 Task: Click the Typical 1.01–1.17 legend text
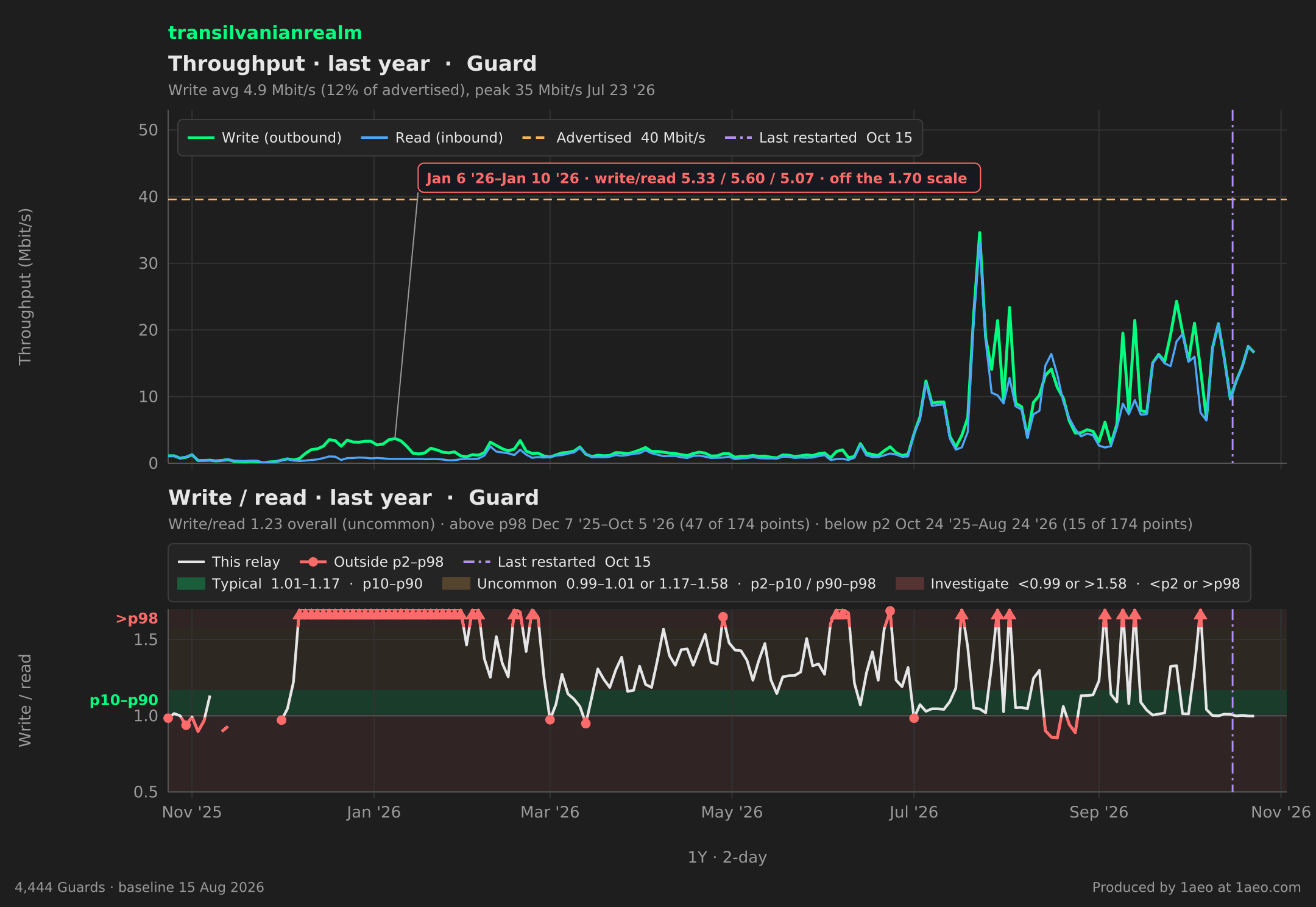[317, 584]
